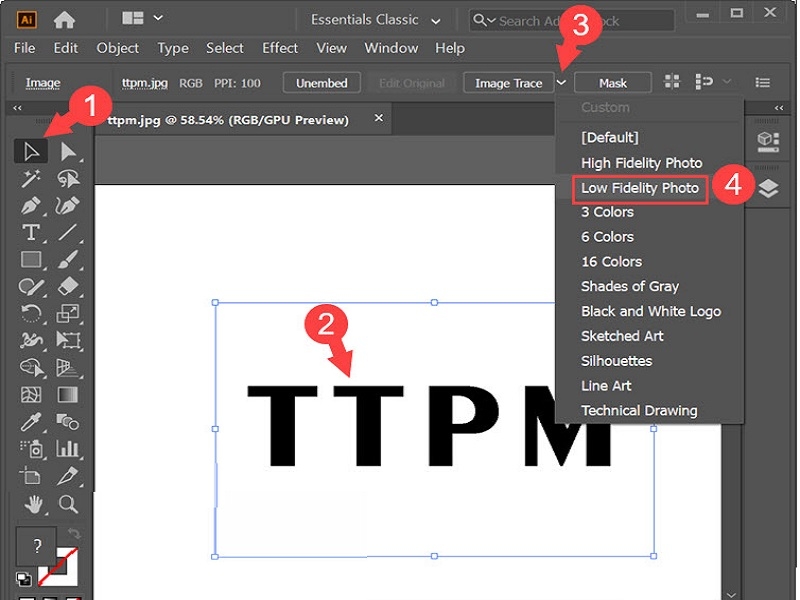Select the Pen tool
Viewport: 800px width, 600px height.
click(x=31, y=206)
